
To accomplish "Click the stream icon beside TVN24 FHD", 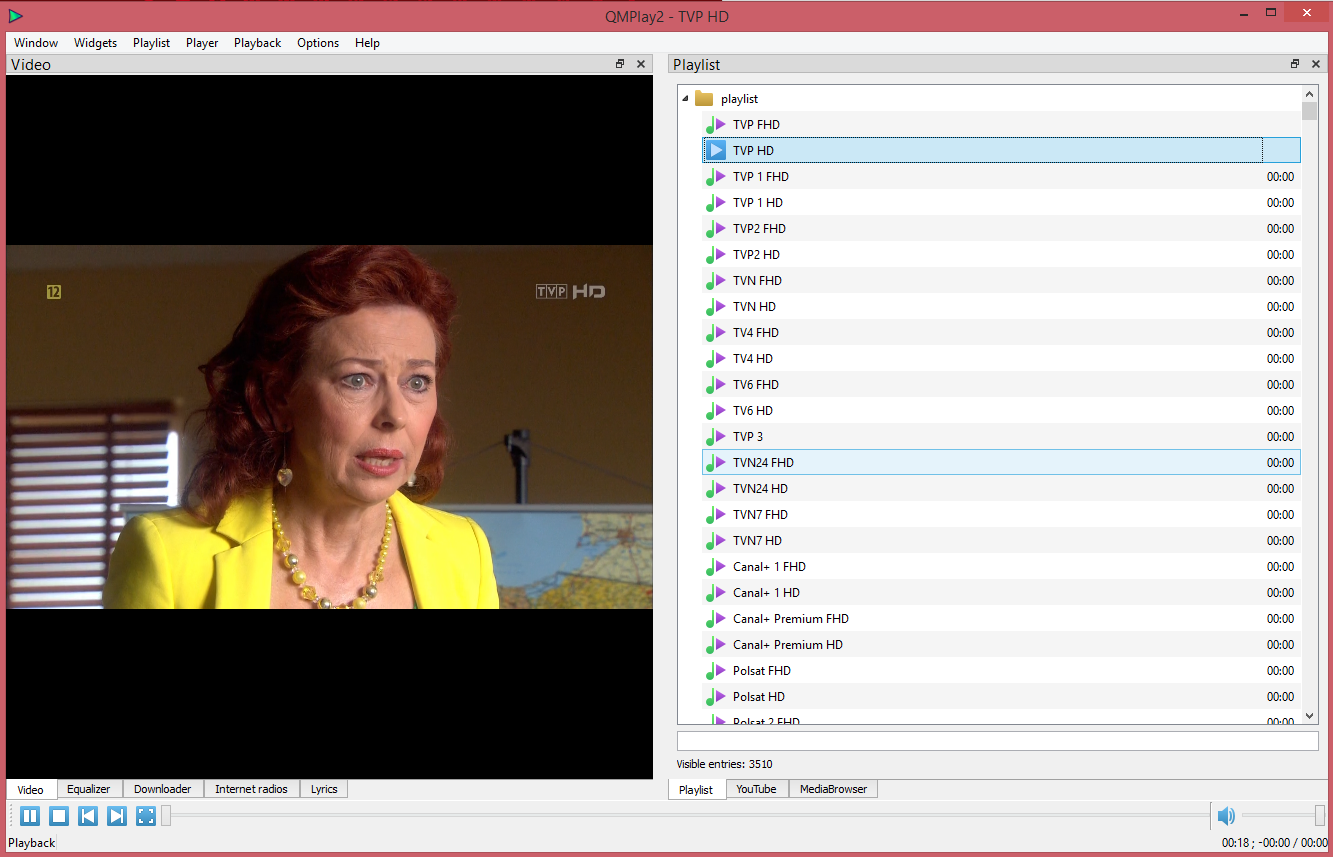I will point(716,463).
